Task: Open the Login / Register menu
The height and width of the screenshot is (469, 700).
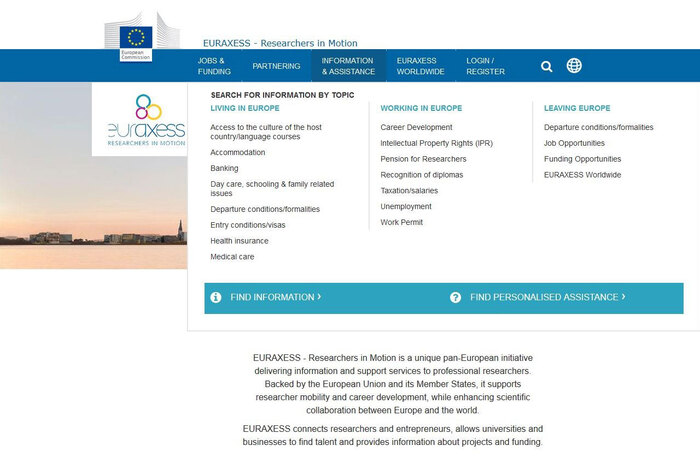Action: tap(486, 66)
